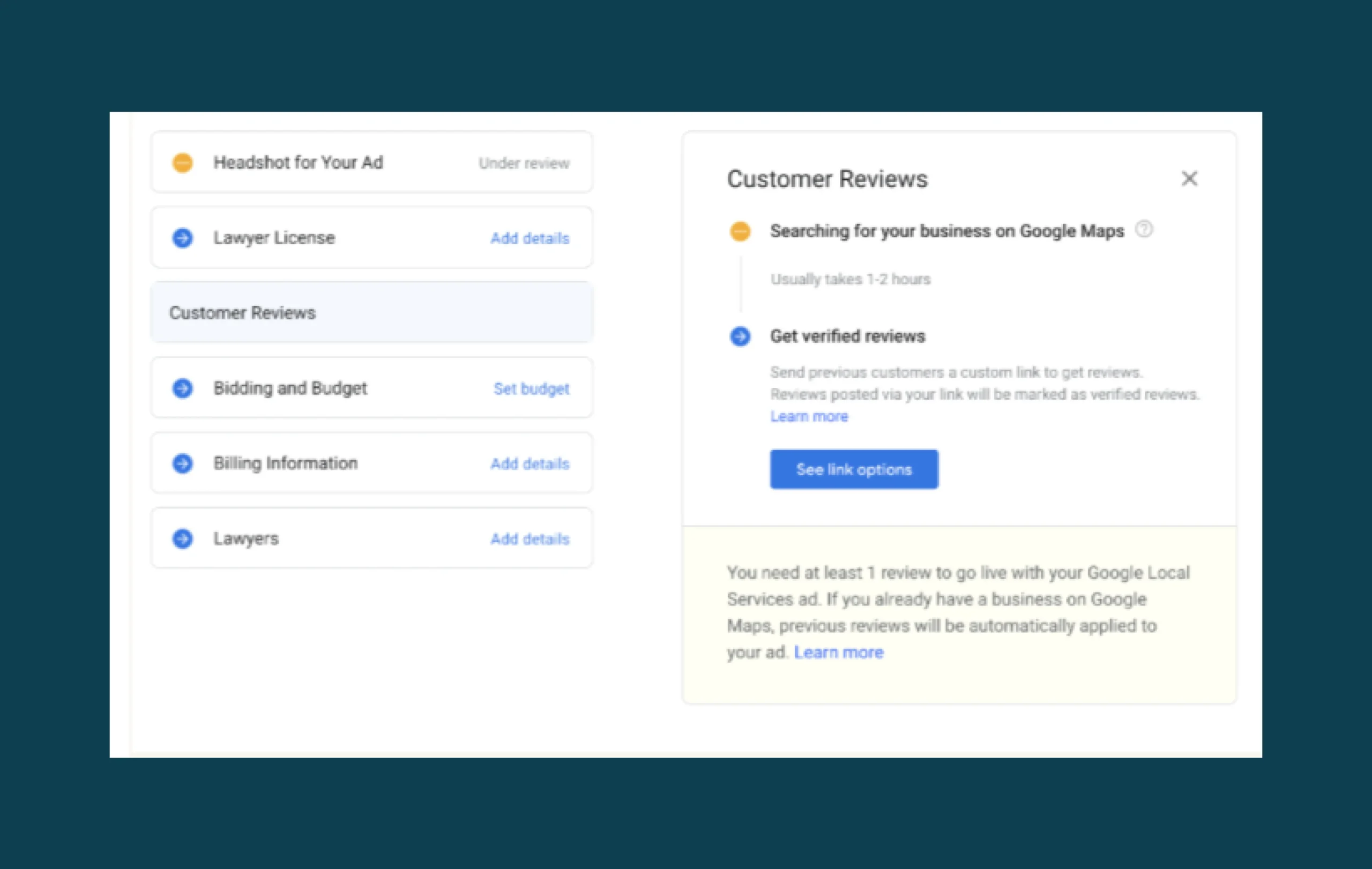Open the help question mark next to Google Maps
Screen dimensions: 1372x869
pos(1144,229)
